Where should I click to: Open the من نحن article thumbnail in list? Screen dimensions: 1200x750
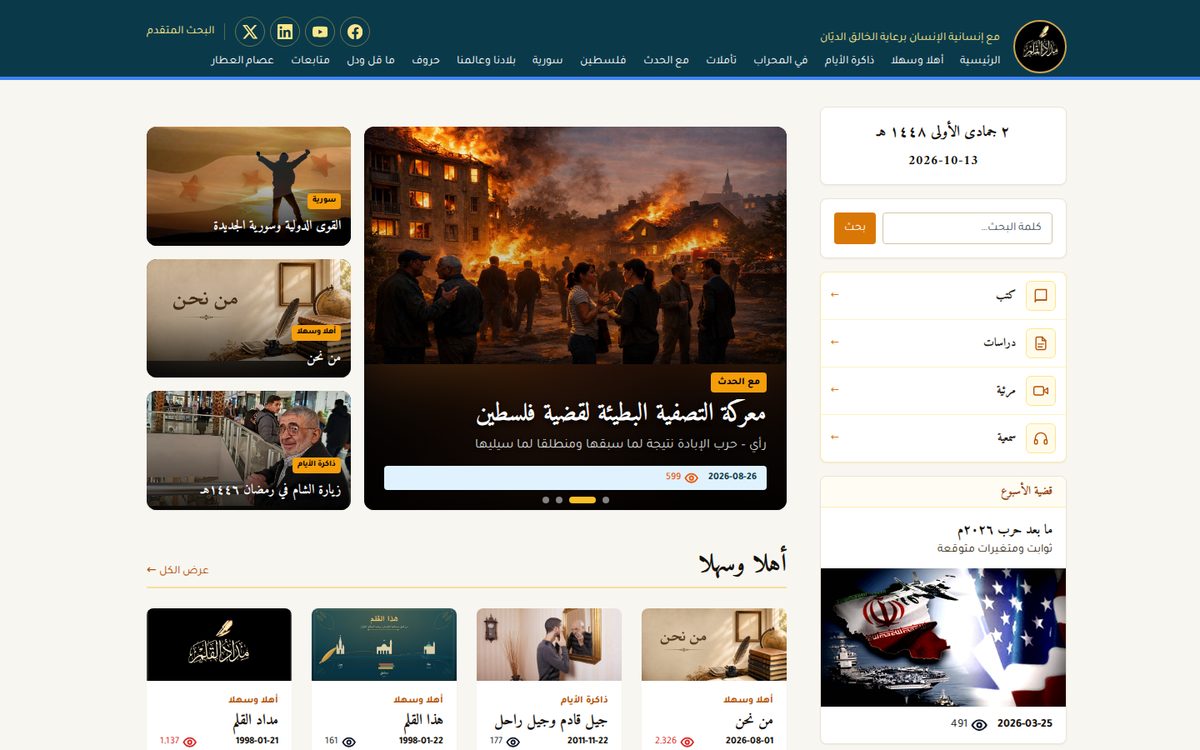tap(714, 645)
